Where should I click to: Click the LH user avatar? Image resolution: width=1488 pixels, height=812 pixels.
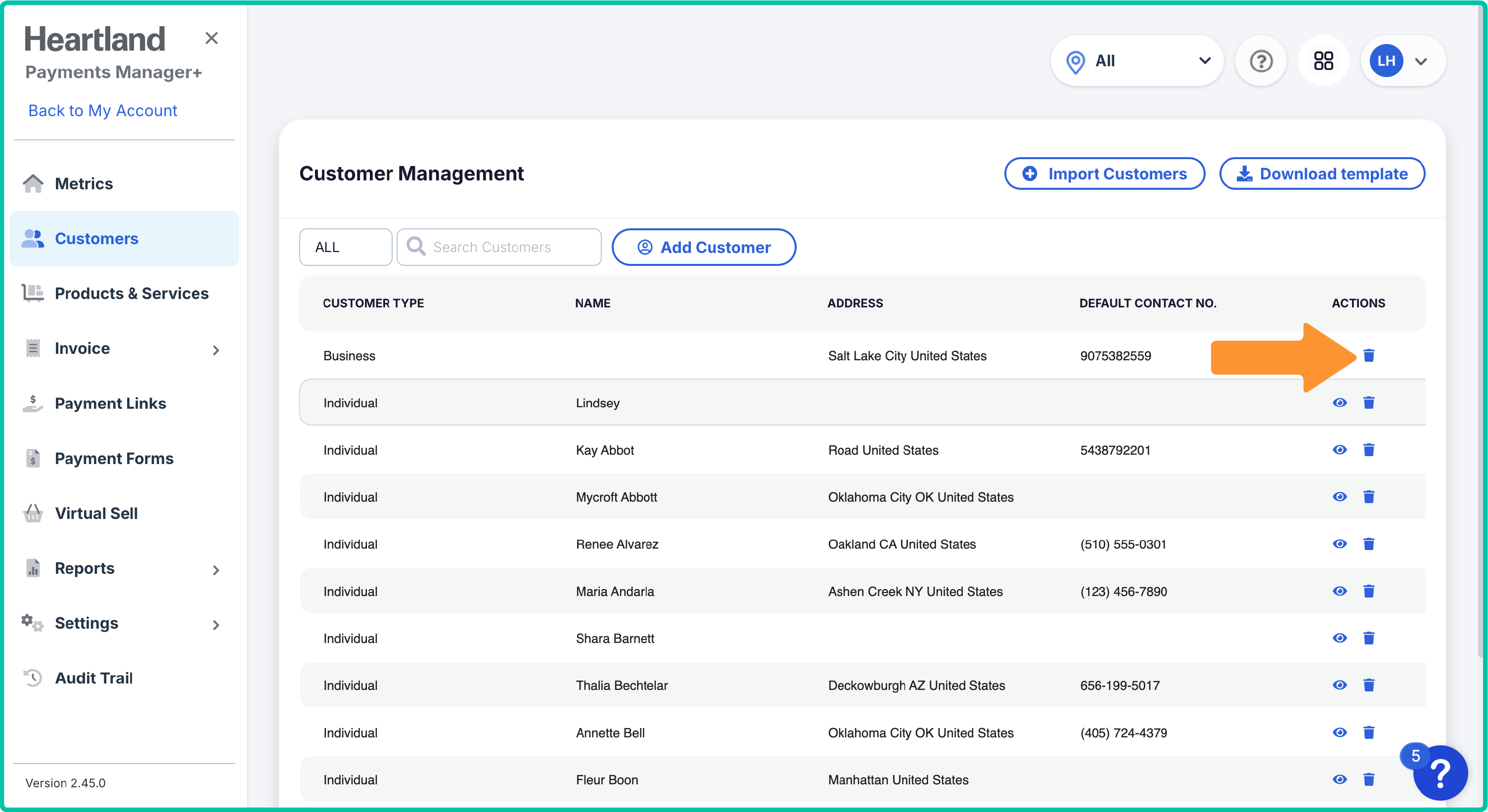point(1386,61)
